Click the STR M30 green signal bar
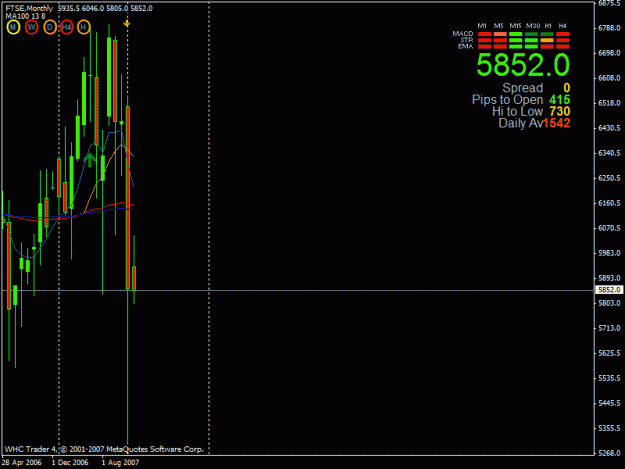625x469 pixels. [x=531, y=40]
